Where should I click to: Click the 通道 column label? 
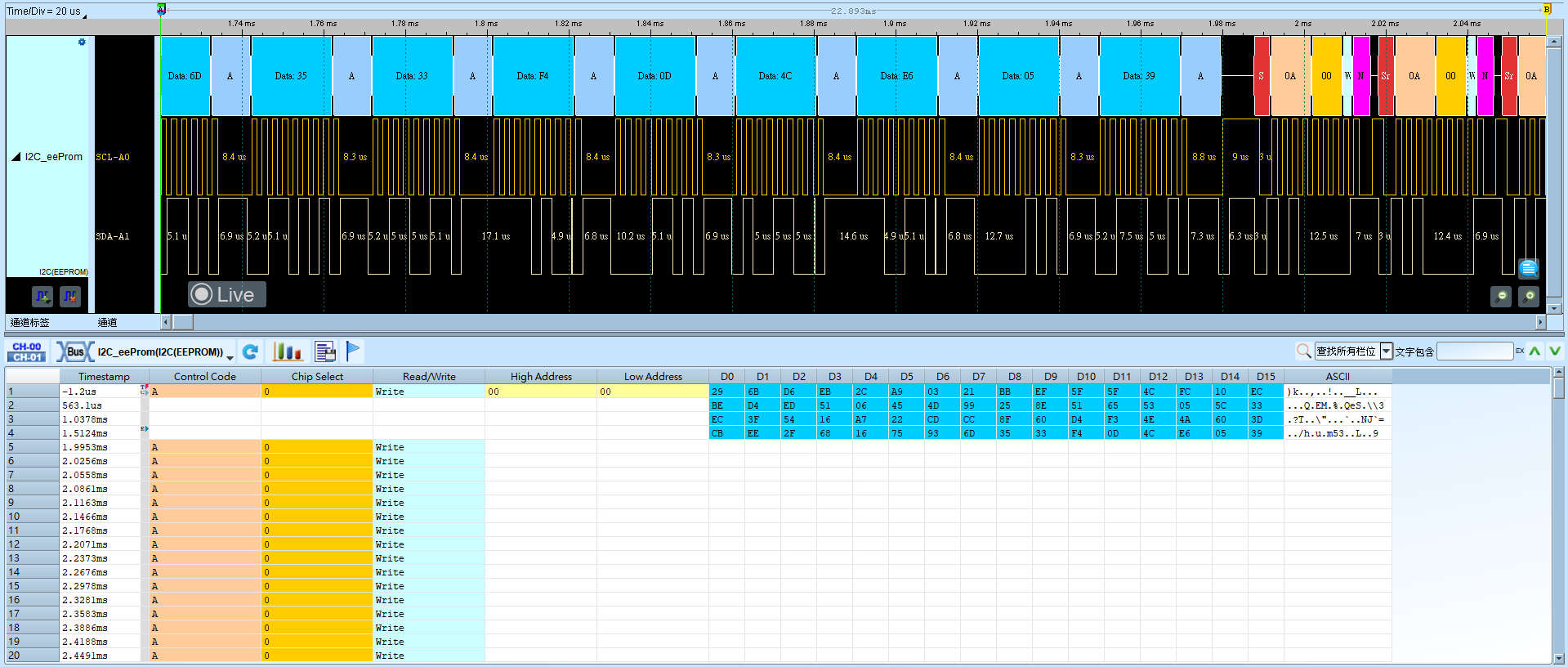107,323
